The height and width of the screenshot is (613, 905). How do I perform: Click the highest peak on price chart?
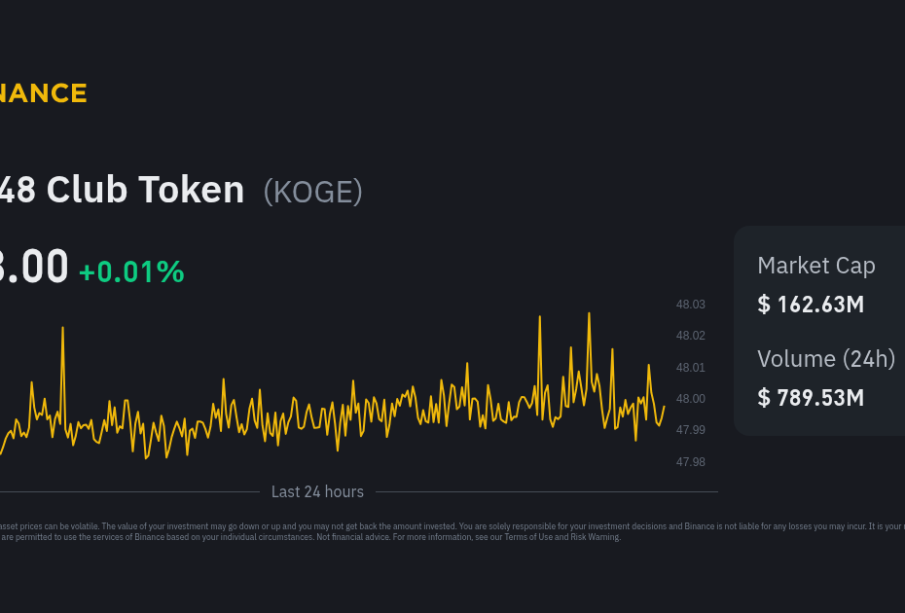pos(588,315)
